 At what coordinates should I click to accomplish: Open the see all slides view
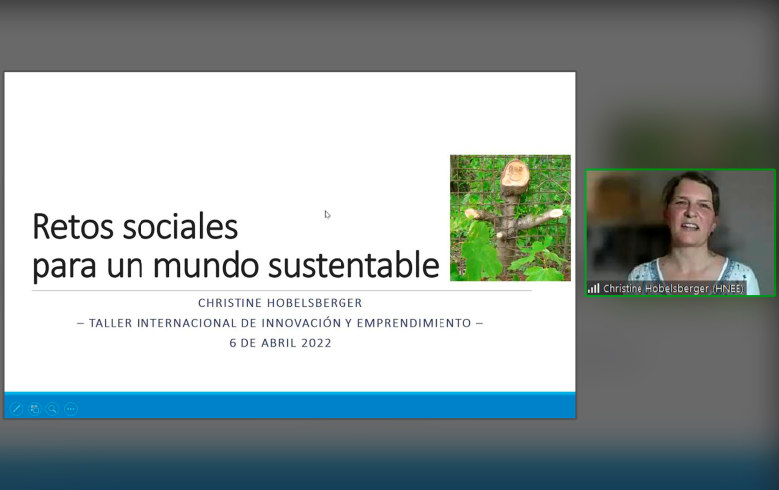(34, 409)
